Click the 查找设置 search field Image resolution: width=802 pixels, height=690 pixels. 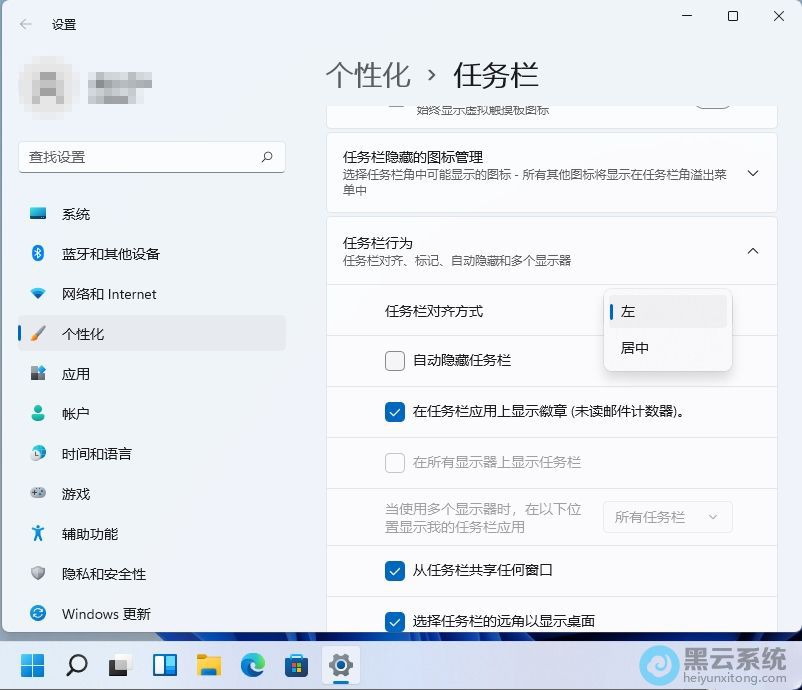[138, 157]
